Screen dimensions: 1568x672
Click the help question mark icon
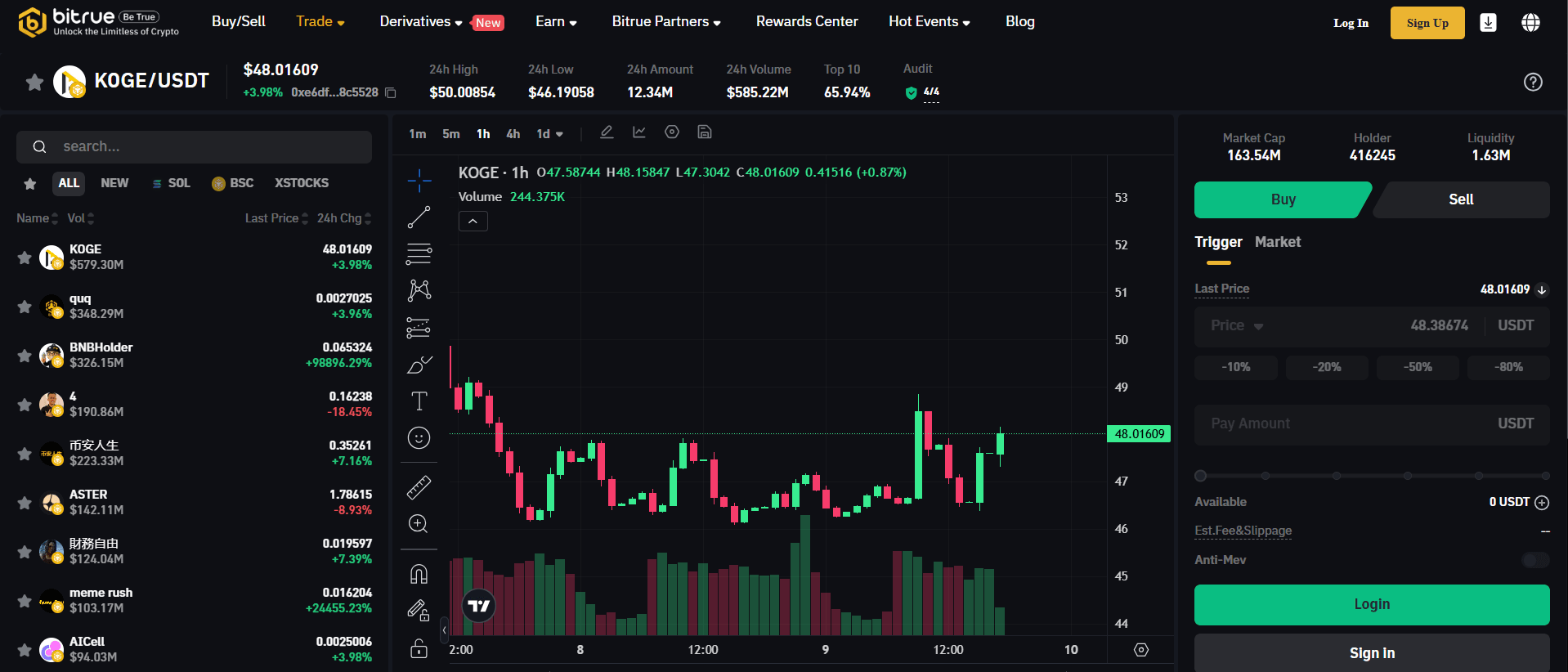click(1533, 82)
